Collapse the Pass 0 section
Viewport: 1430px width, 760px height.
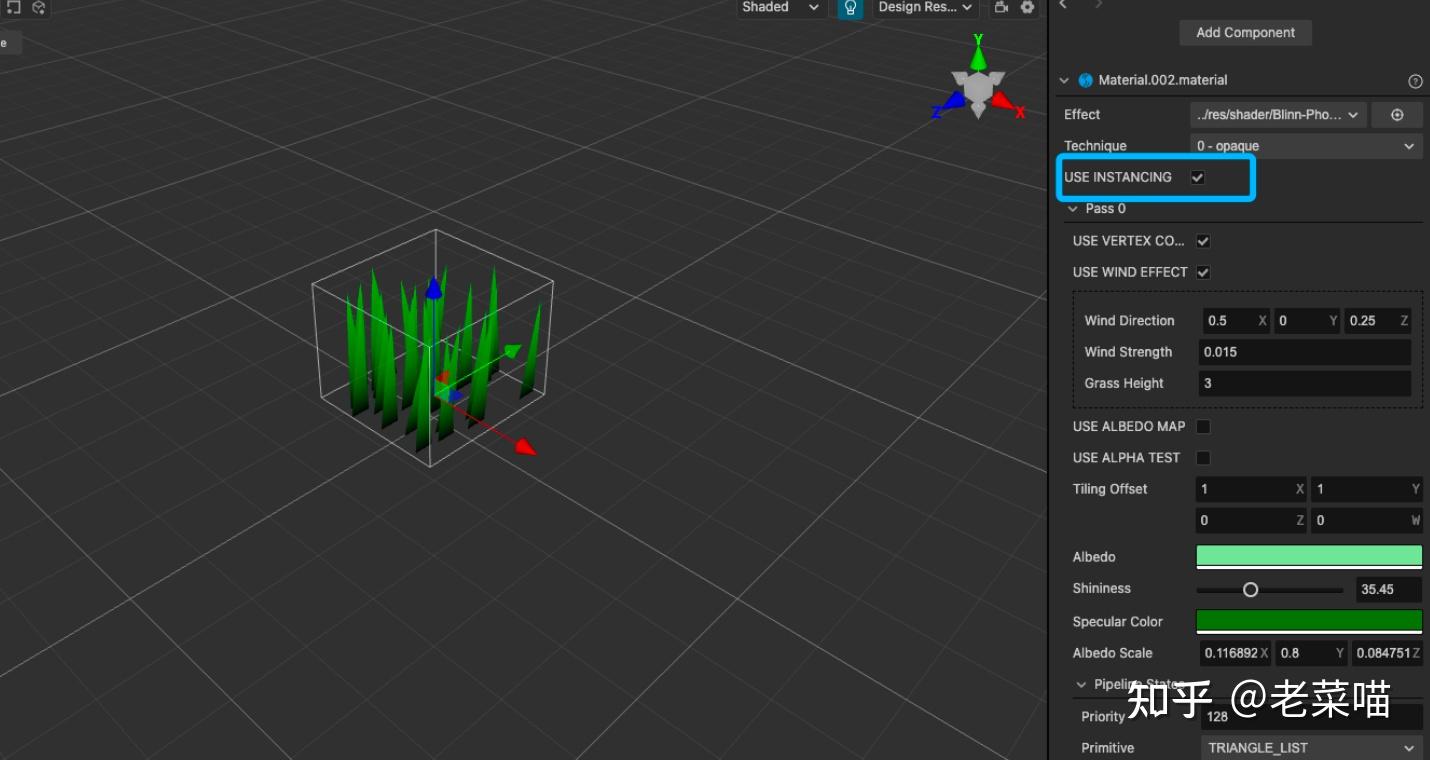pyautogui.click(x=1073, y=209)
